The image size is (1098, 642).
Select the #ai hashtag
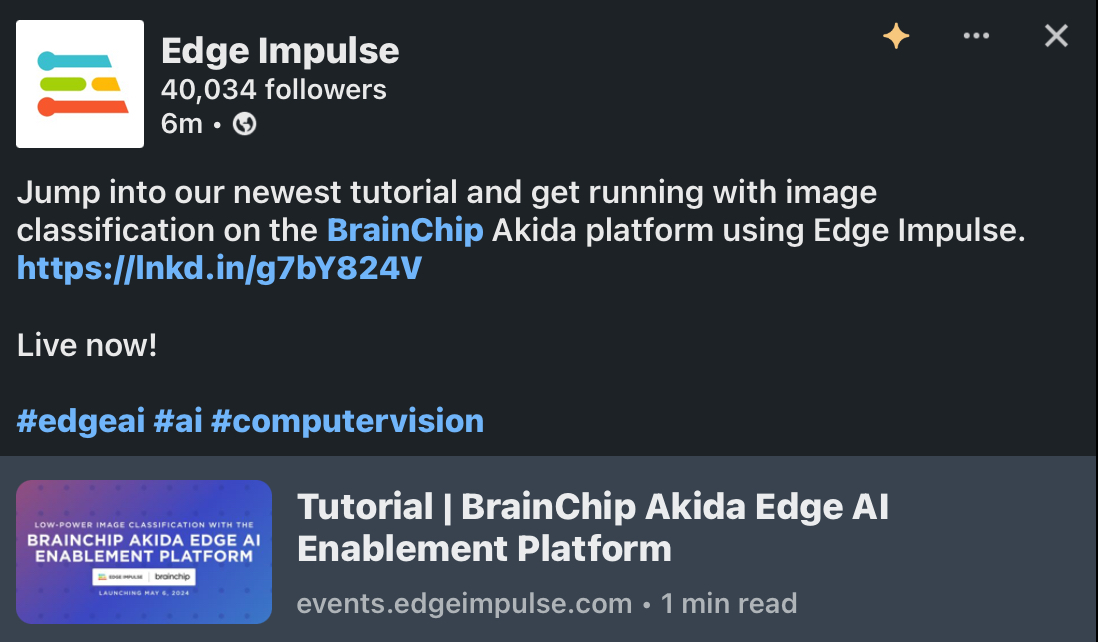coord(178,421)
